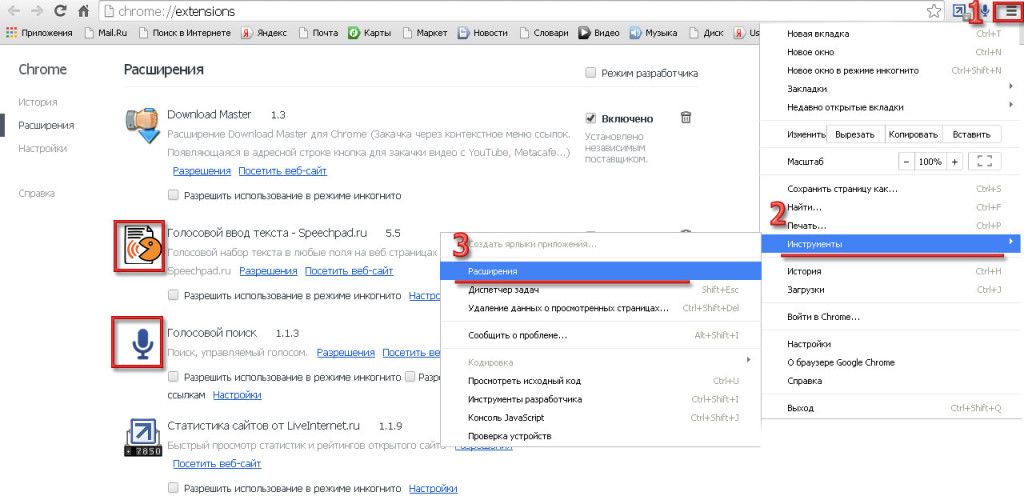Decrease zoom with minus button

pos(906,161)
